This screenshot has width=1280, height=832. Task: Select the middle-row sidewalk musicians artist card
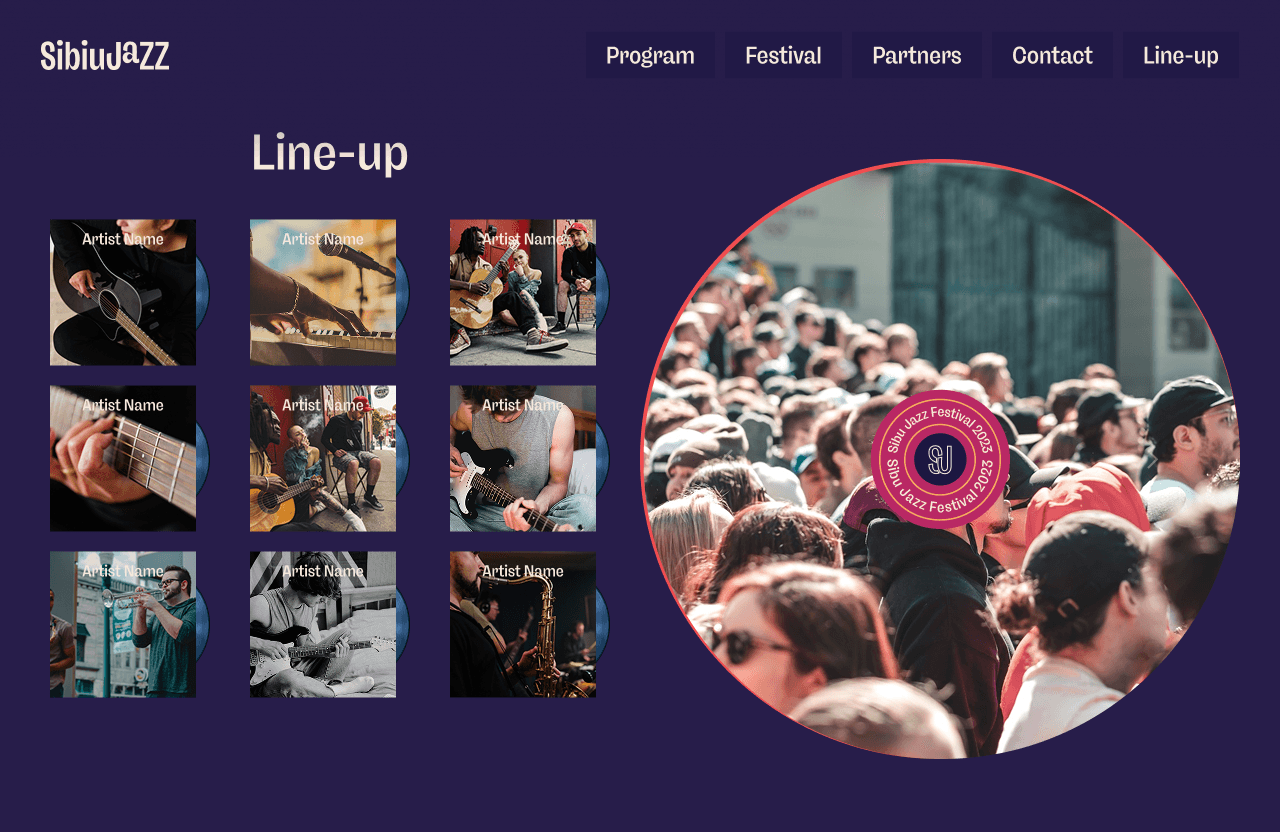tap(323, 458)
